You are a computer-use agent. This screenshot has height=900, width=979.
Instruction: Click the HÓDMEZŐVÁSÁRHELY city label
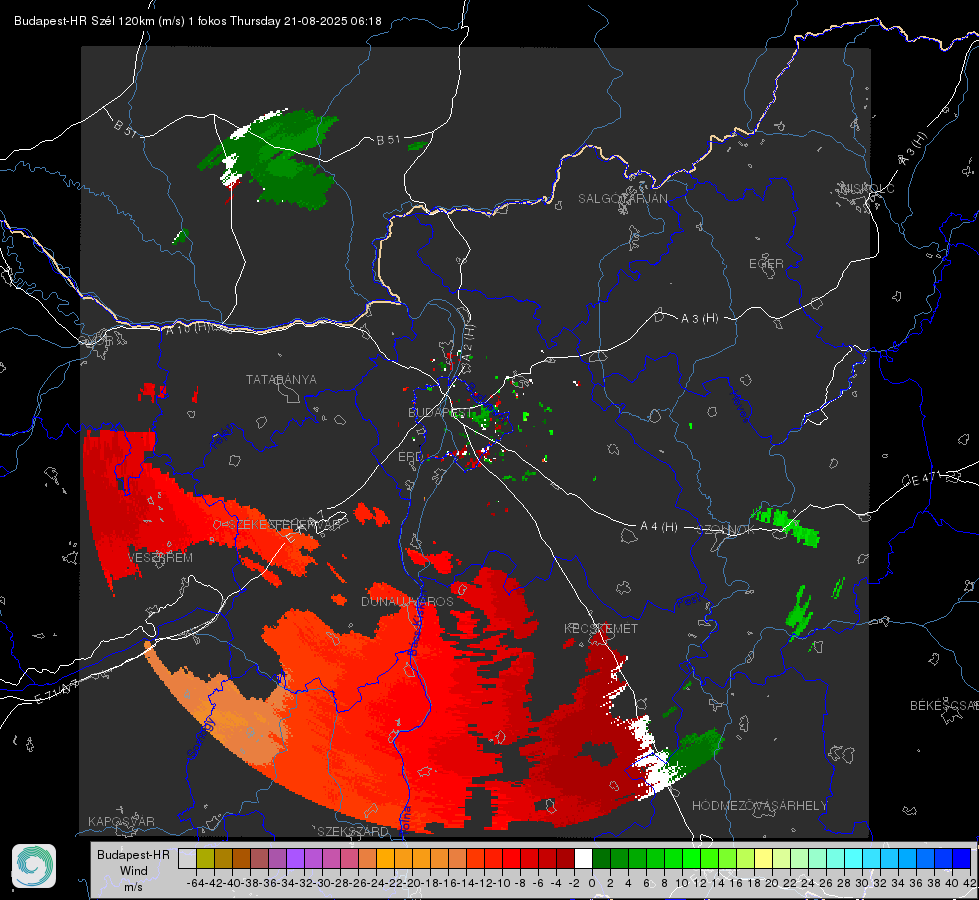tap(759, 806)
